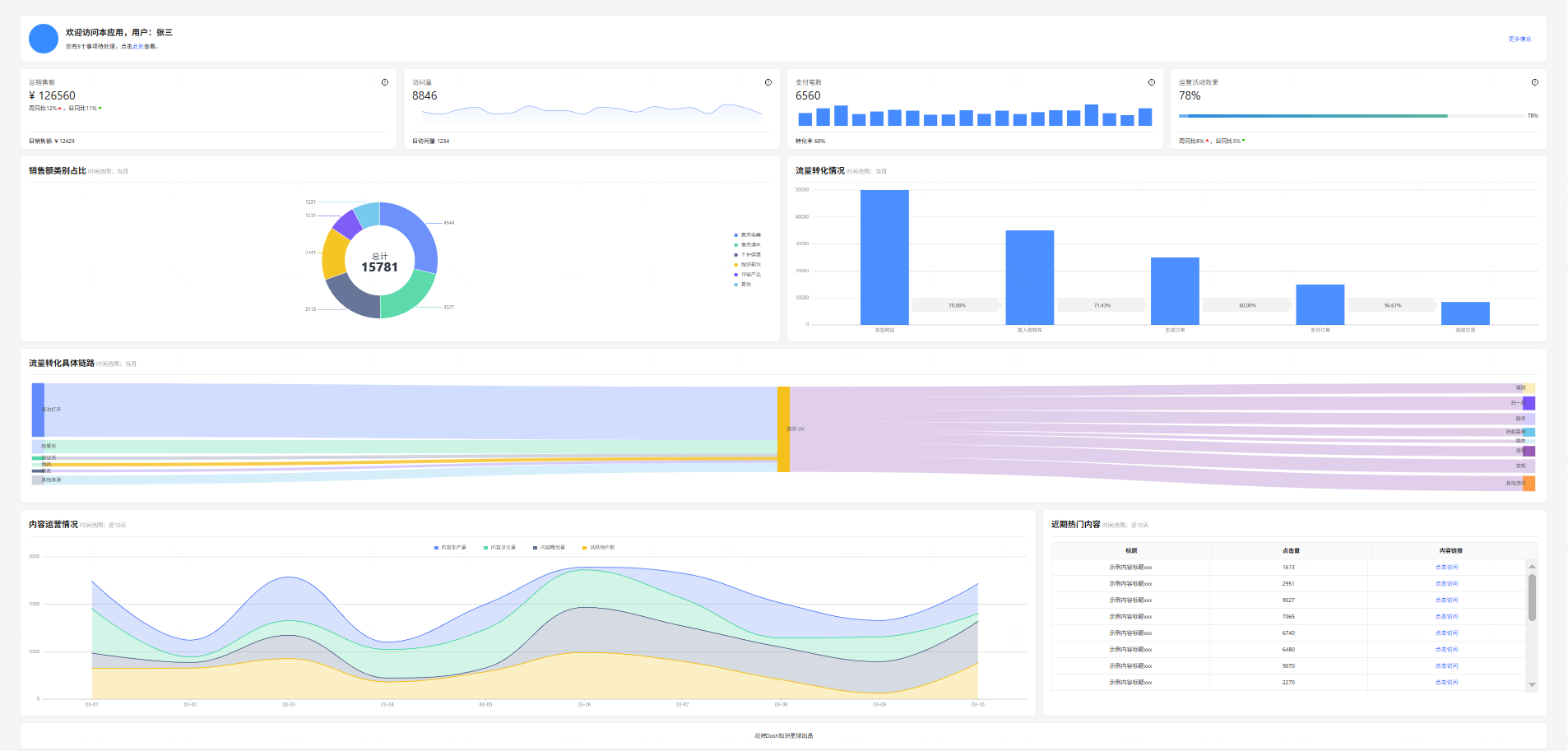
Task: Click the 点击量 column header
Action: pos(1291,550)
